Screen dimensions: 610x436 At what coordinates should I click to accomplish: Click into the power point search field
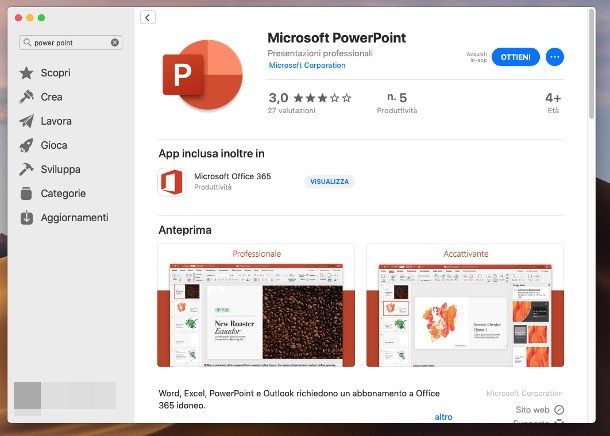71,42
